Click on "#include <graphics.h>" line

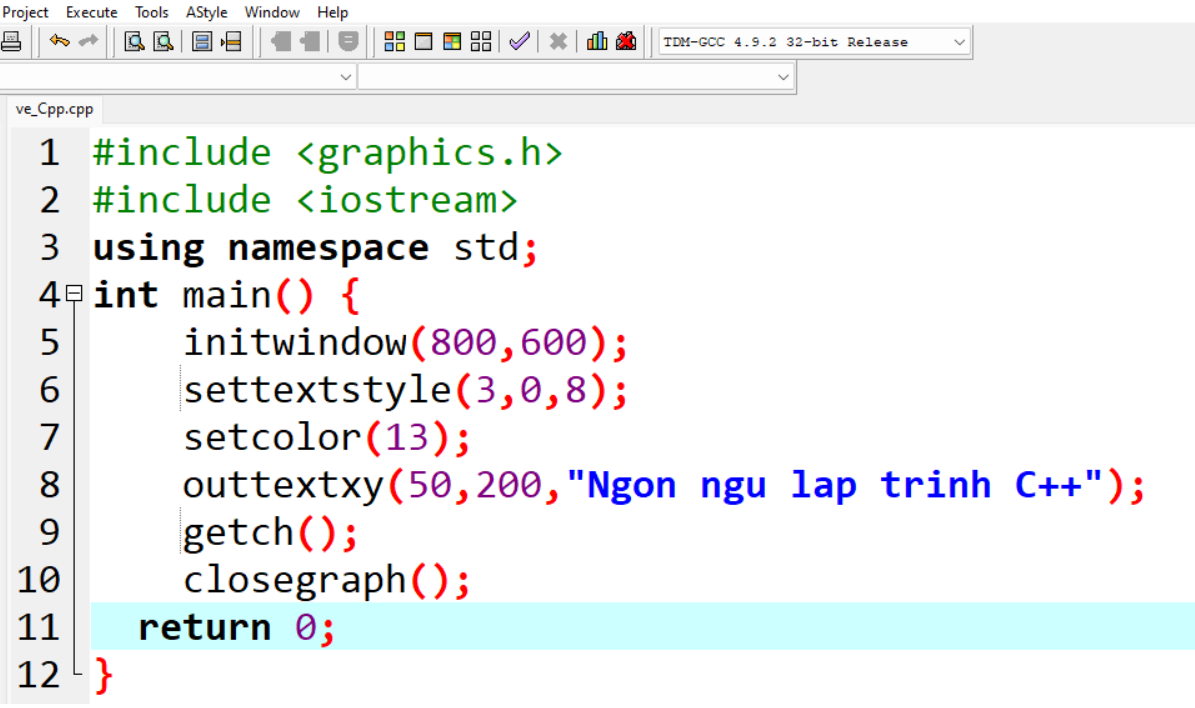(x=328, y=153)
